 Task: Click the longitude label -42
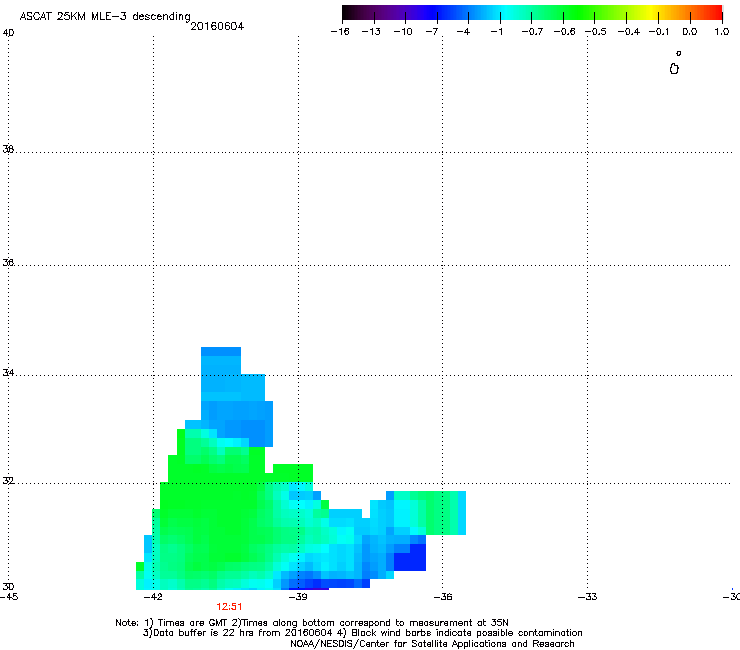[153, 597]
